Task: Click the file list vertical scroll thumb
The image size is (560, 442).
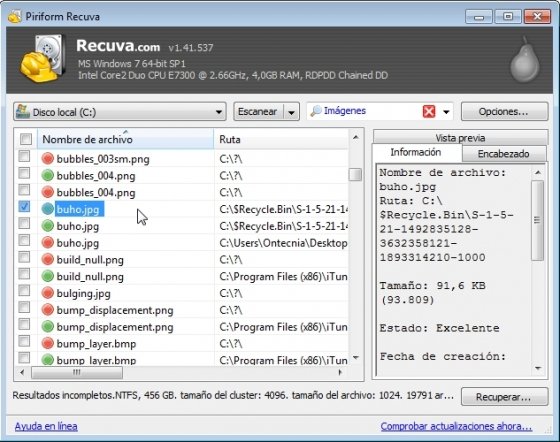Action: pyautogui.click(x=355, y=175)
